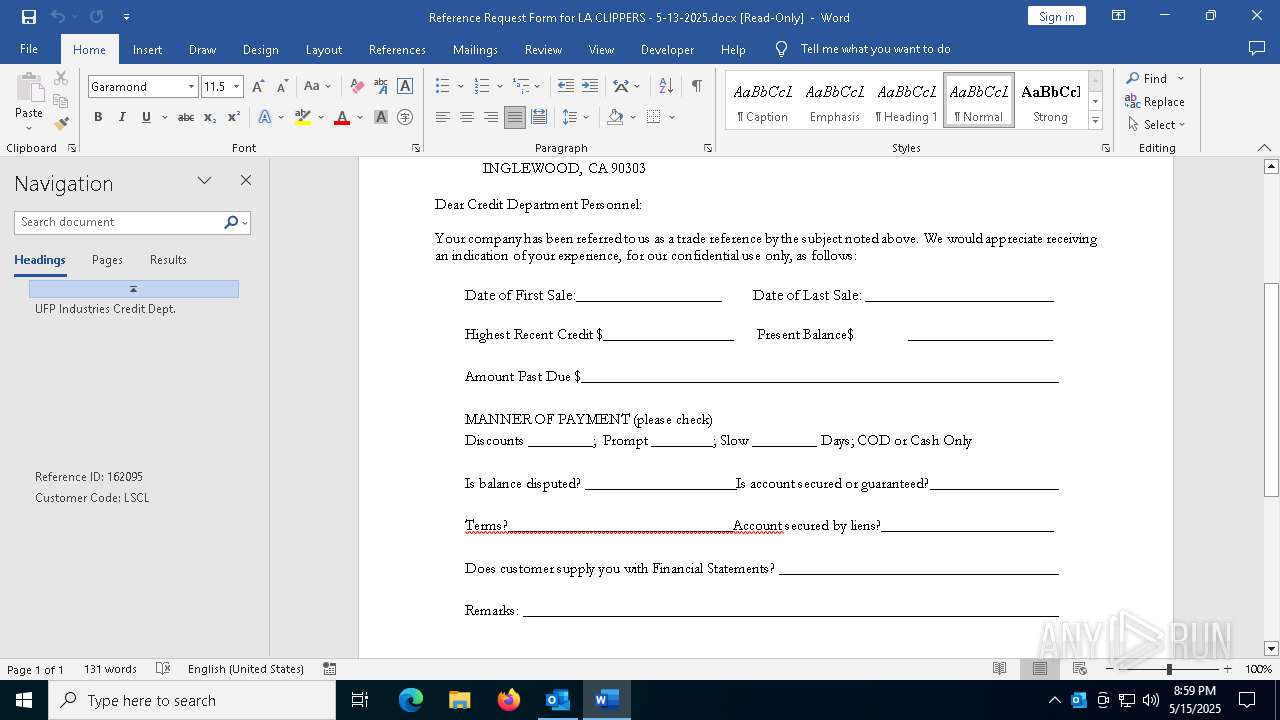1280x720 pixels.
Task: Click the Sign in button
Action: tap(1056, 16)
